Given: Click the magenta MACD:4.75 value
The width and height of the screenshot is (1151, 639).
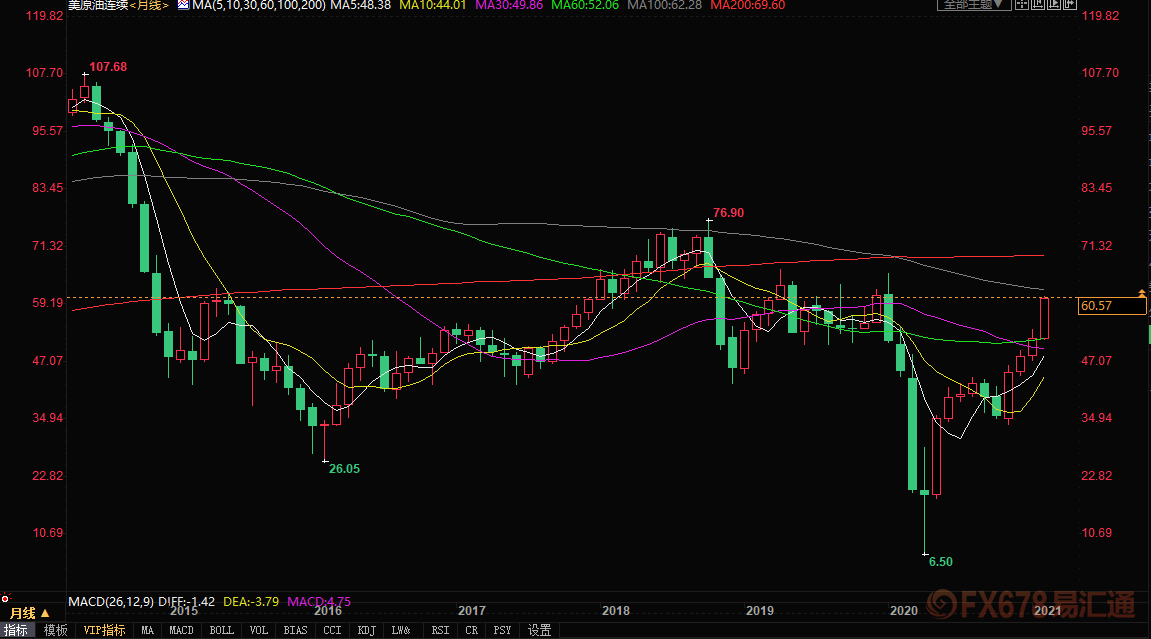Looking at the screenshot, I should click(319, 602).
